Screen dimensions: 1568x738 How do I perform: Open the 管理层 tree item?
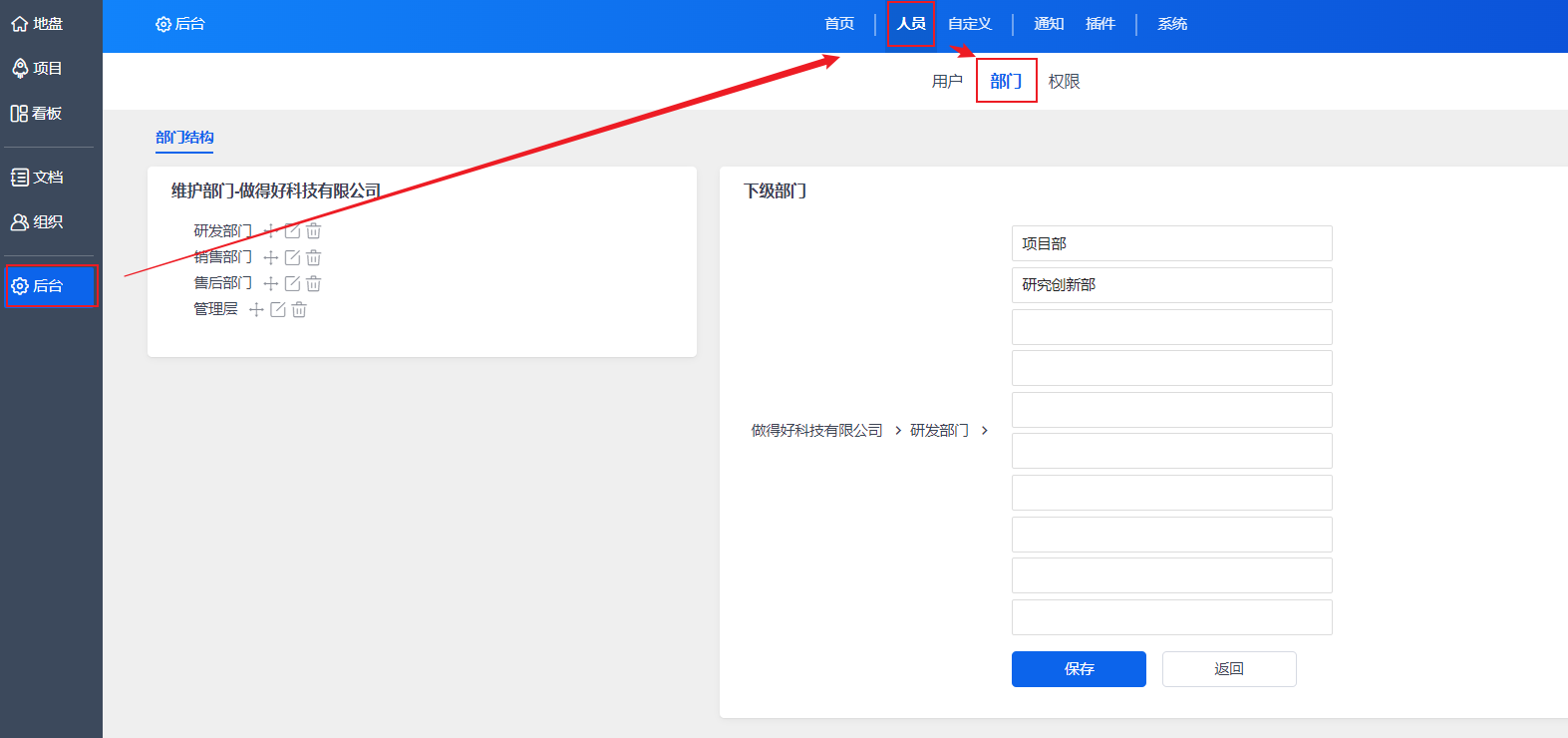click(215, 309)
